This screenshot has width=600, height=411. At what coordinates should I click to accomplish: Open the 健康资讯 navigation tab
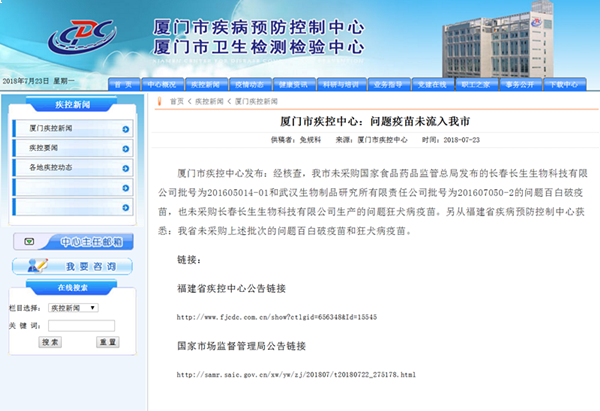coord(294,84)
